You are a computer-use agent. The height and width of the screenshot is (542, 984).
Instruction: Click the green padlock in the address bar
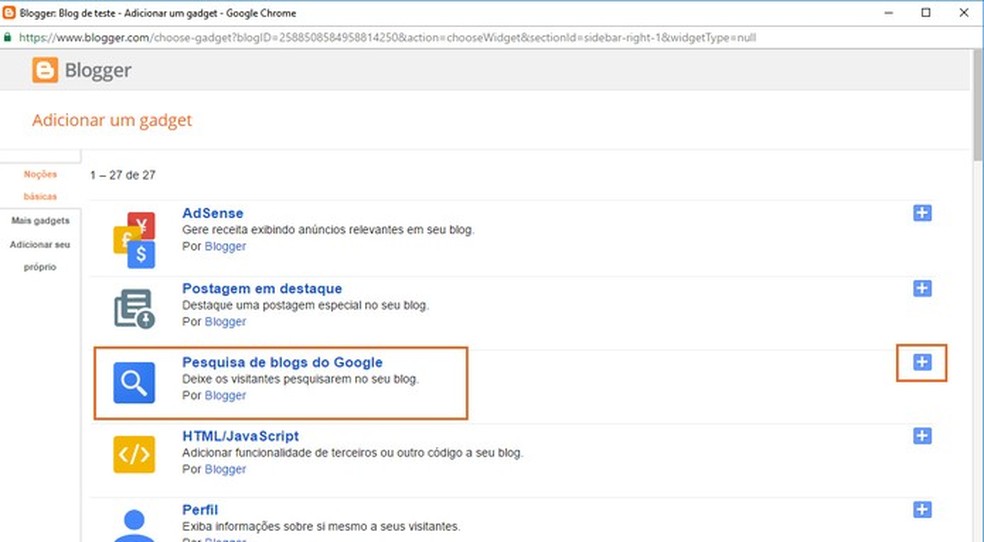click(x=8, y=38)
